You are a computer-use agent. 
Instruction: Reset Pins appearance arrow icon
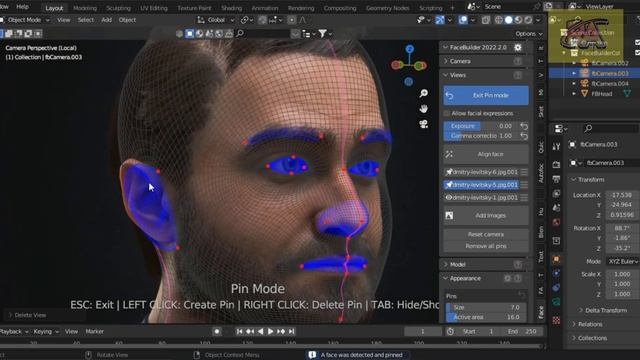(x=522, y=295)
